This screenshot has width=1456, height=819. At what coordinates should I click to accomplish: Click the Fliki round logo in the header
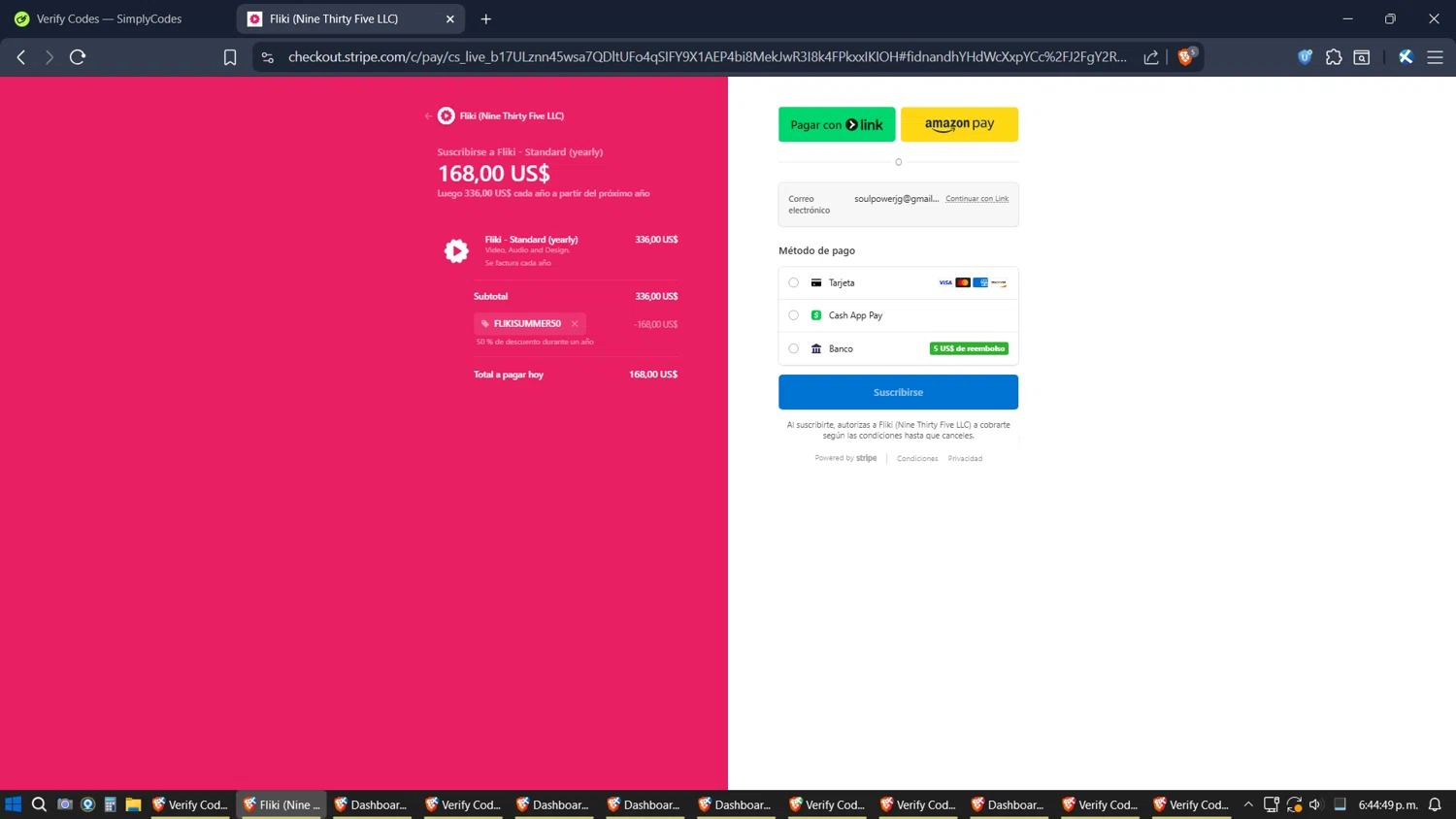447,115
